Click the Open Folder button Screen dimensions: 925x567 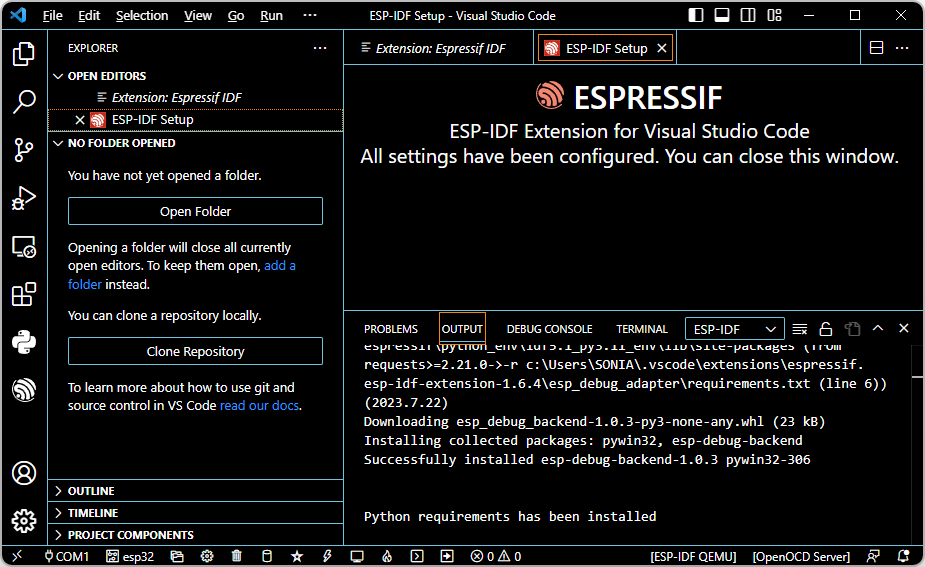point(195,211)
